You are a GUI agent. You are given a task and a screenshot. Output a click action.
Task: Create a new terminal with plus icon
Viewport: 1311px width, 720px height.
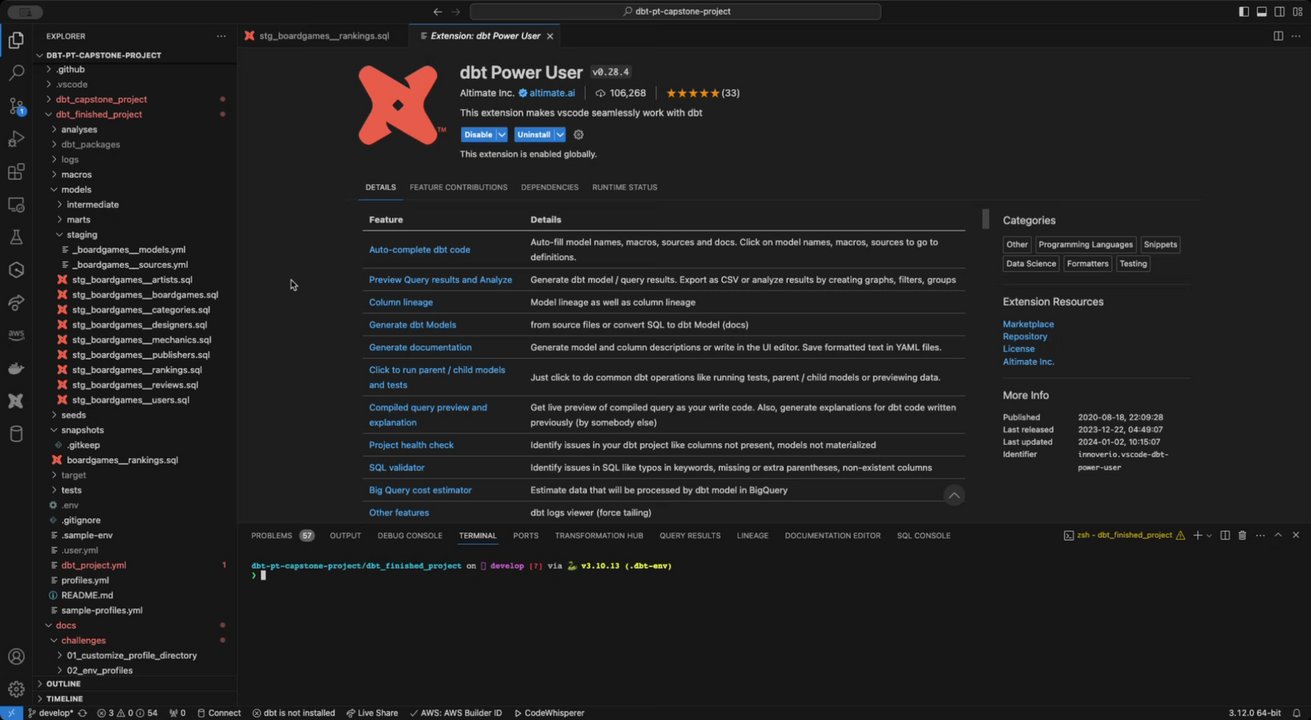pos(1197,535)
